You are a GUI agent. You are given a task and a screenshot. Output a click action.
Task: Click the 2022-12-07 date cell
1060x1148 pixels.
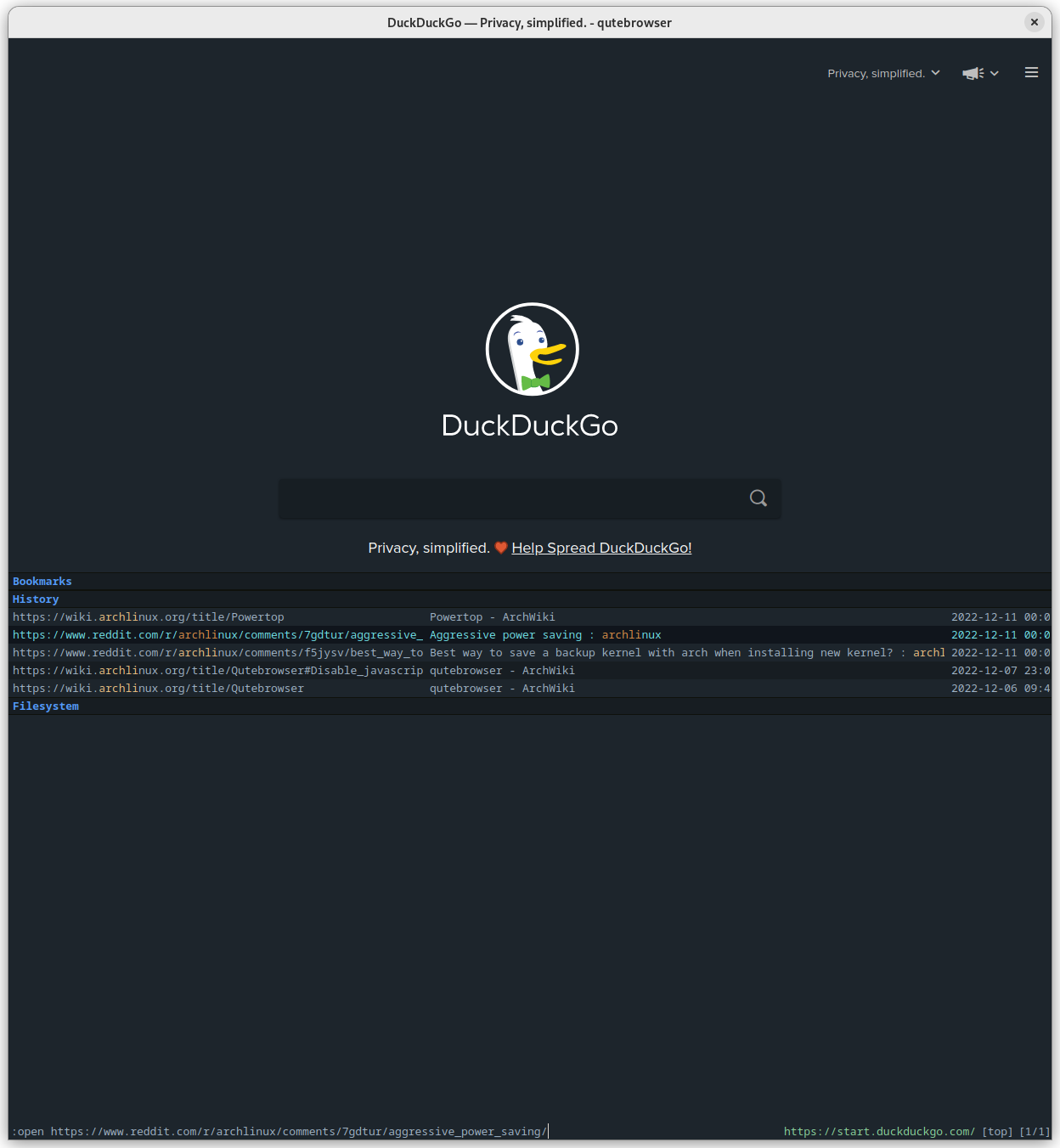tap(1001, 671)
